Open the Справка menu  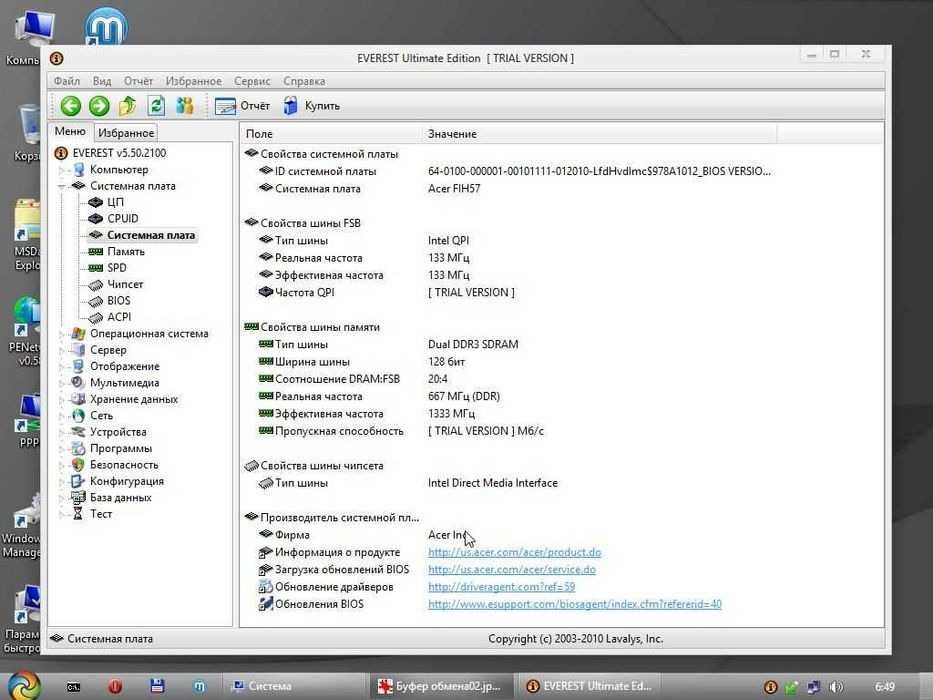pos(304,81)
